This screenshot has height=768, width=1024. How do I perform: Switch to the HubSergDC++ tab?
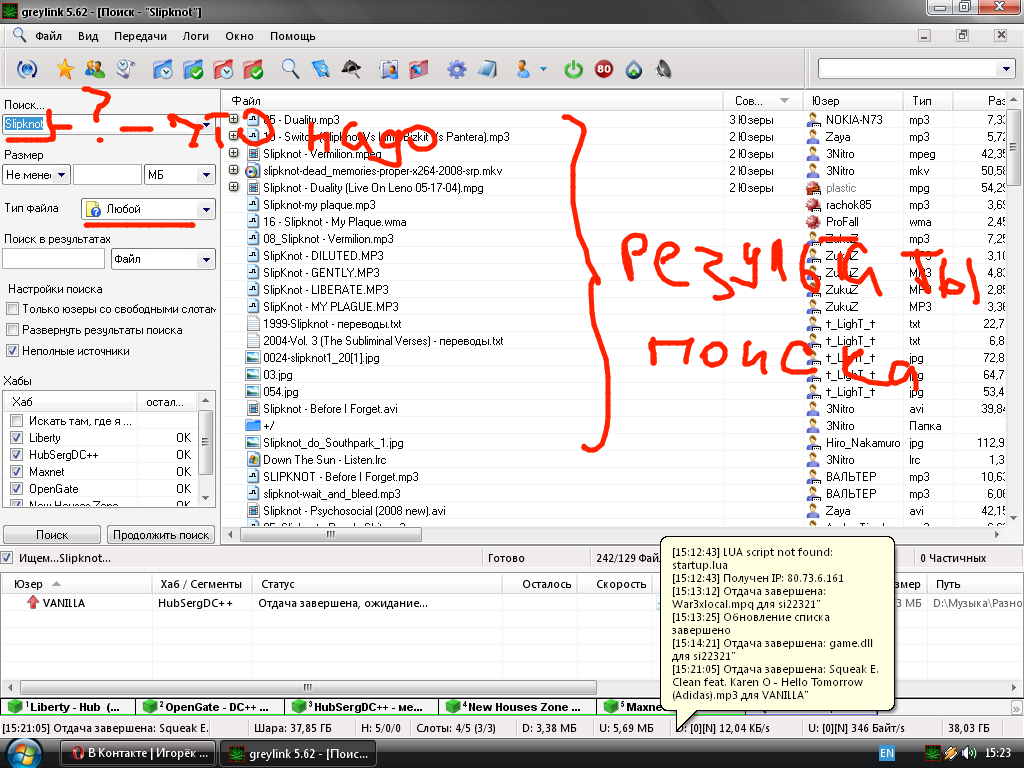(x=361, y=707)
